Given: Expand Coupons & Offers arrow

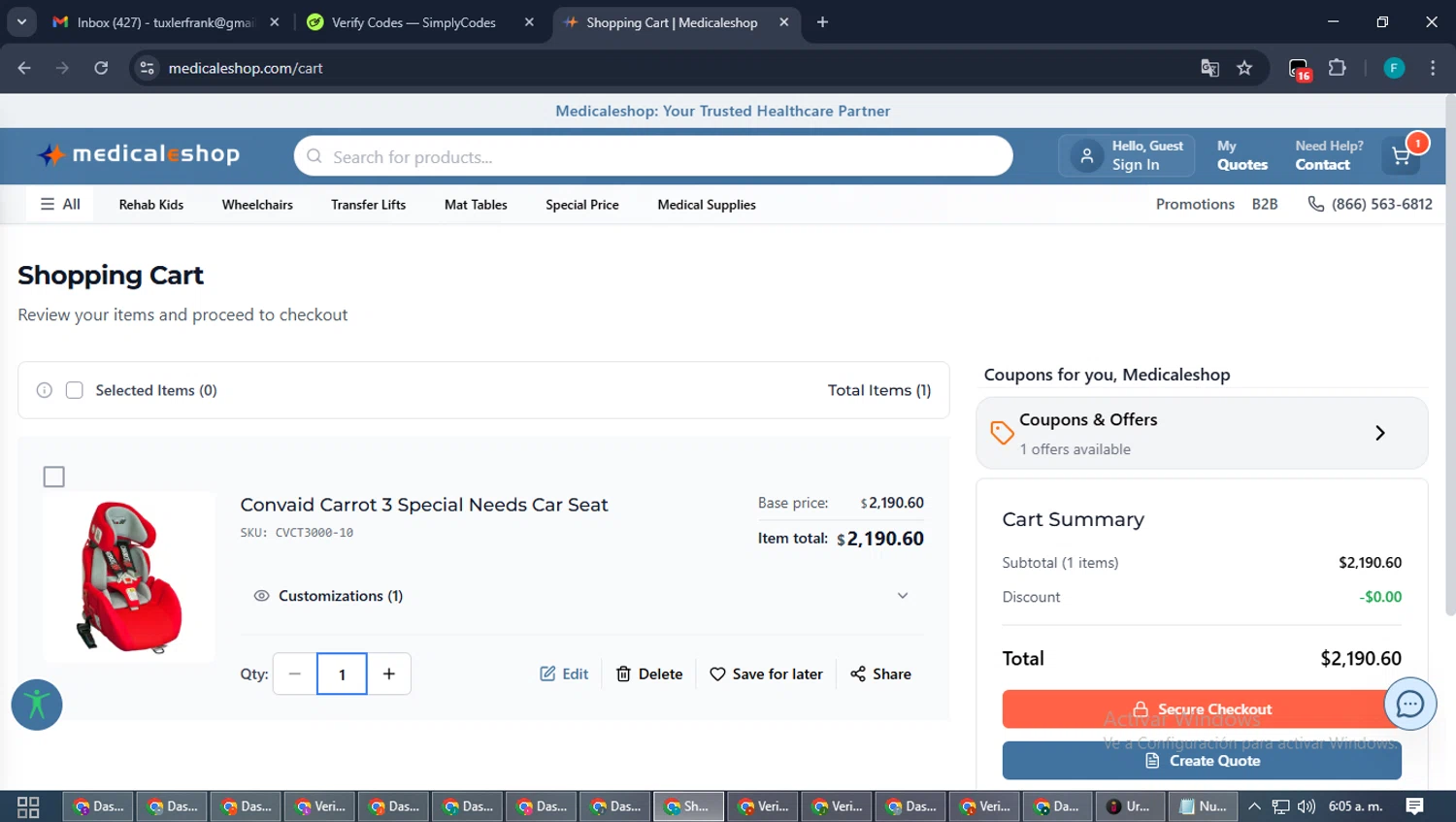Looking at the screenshot, I should click(x=1379, y=433).
